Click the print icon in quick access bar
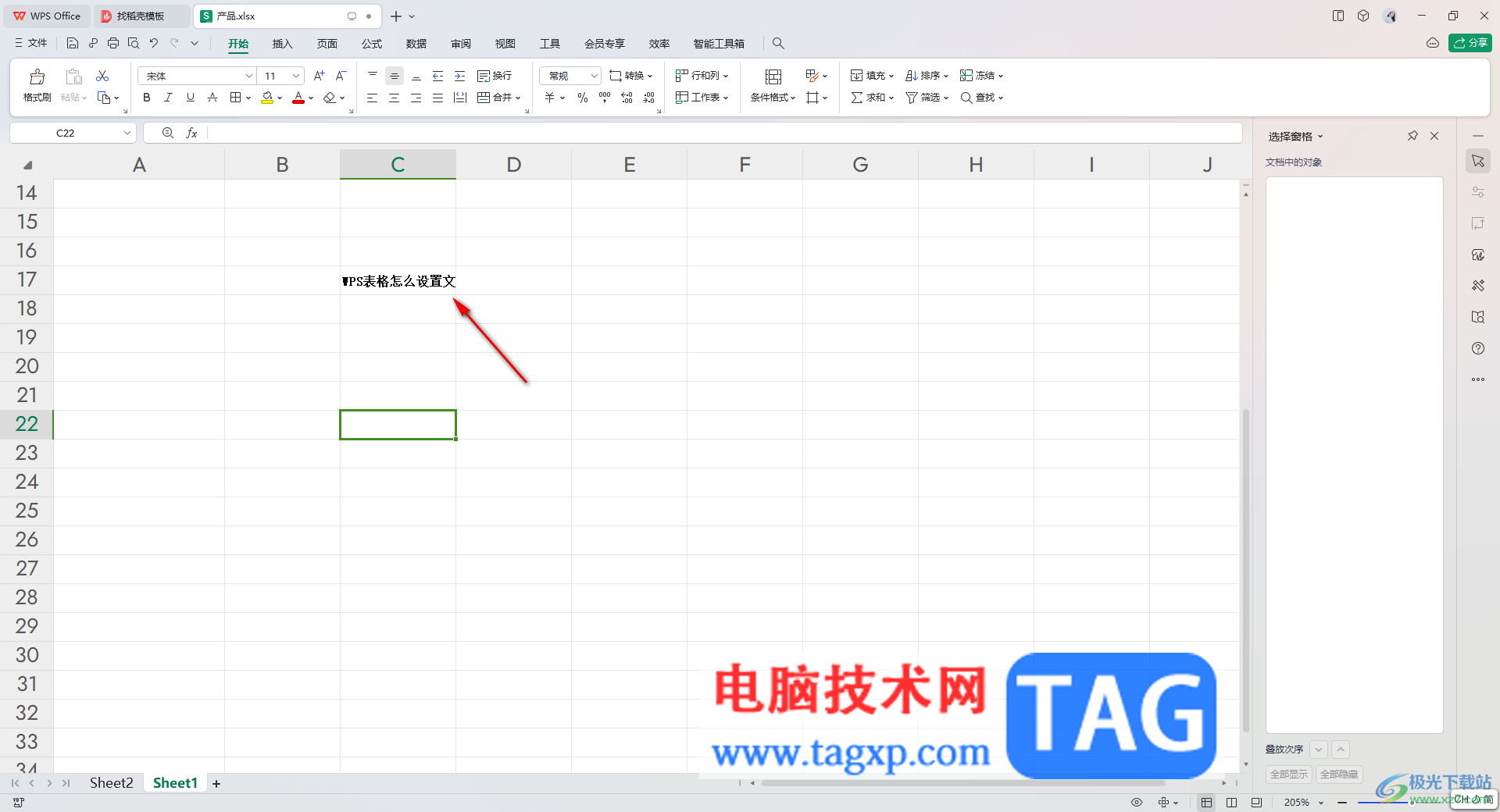 tap(113, 44)
